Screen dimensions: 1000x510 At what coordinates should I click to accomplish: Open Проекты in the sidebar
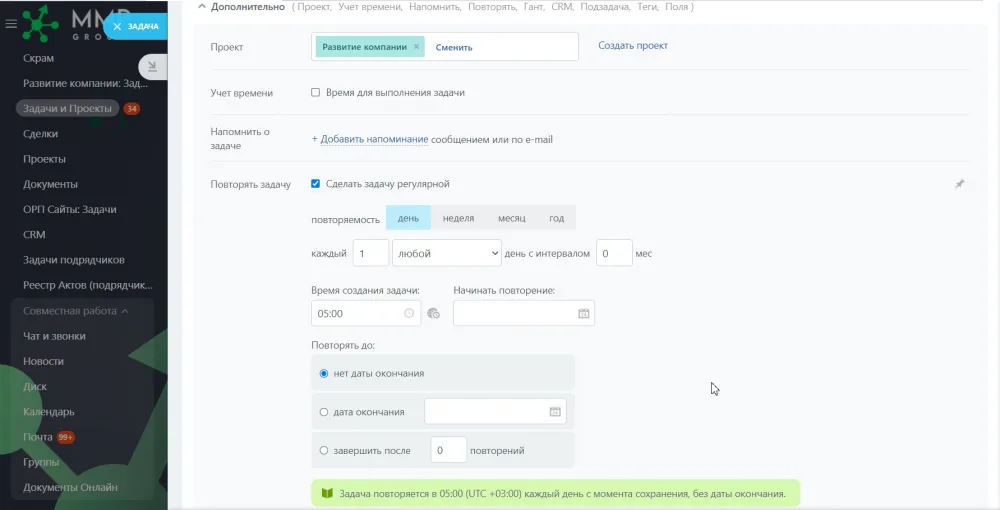(x=44, y=159)
